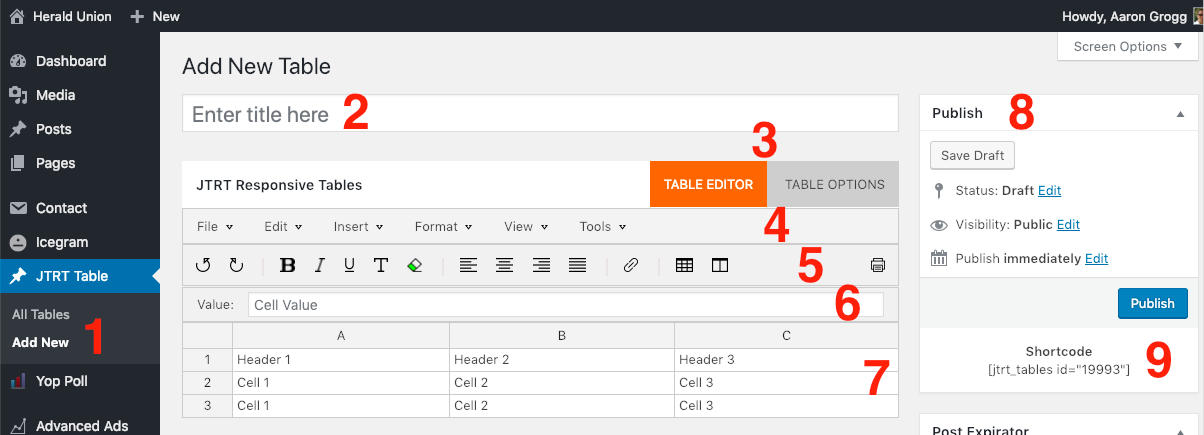Edit the Visibility setting link
The width and height of the screenshot is (1204, 435).
tap(1068, 224)
